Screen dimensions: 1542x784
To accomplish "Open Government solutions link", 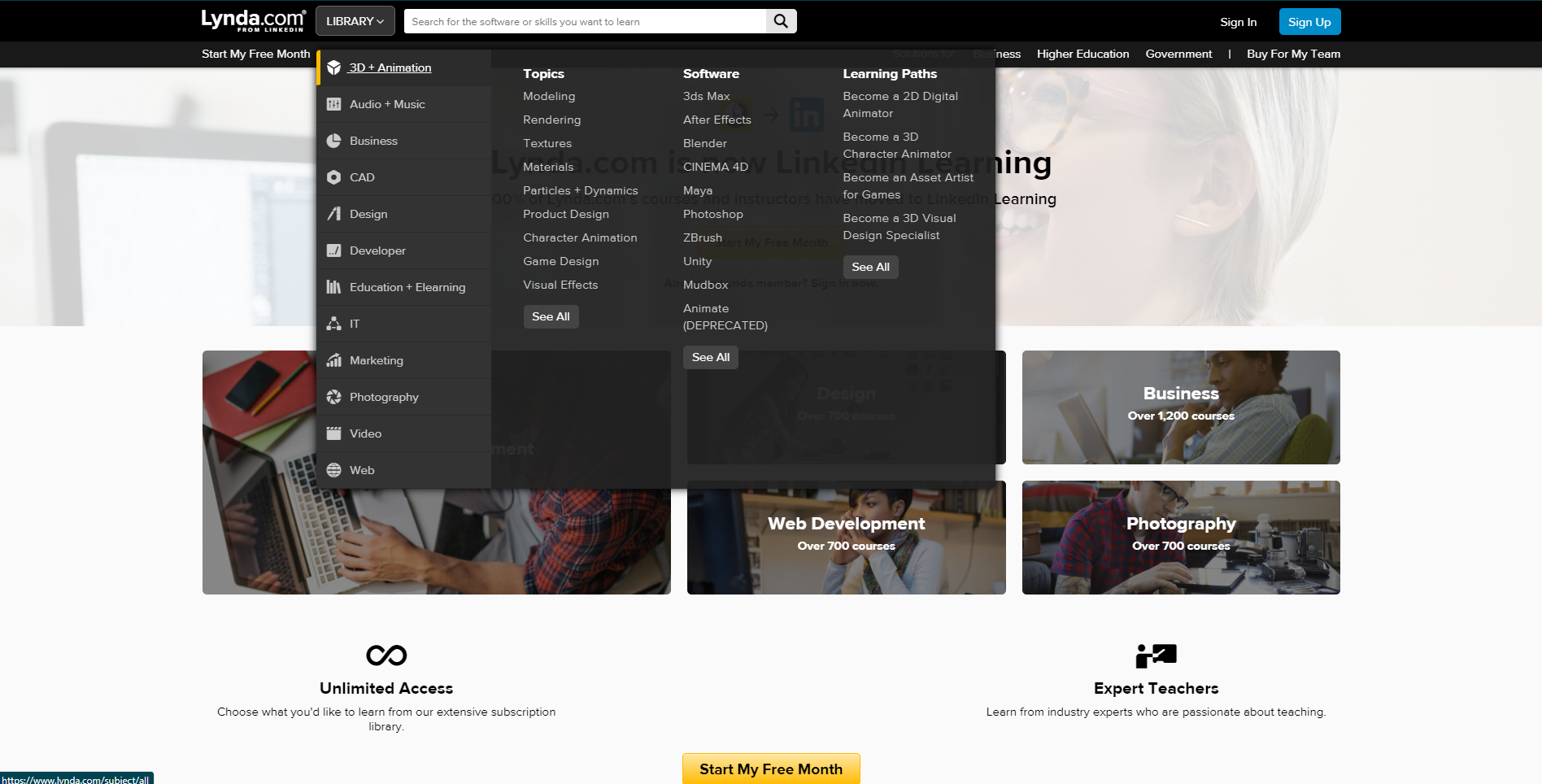I will click(1178, 54).
